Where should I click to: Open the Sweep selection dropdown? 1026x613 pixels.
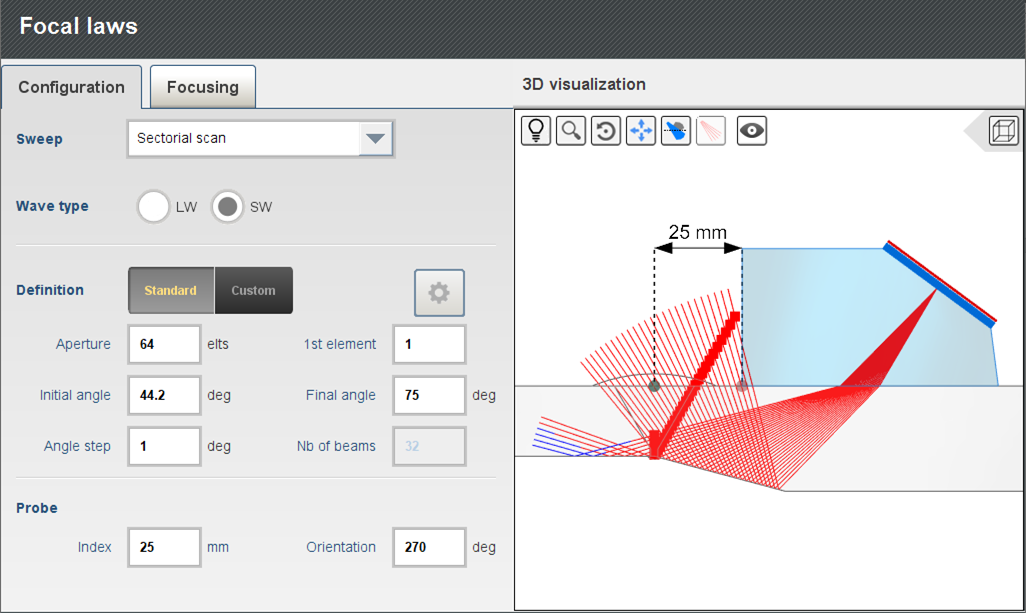(260, 138)
